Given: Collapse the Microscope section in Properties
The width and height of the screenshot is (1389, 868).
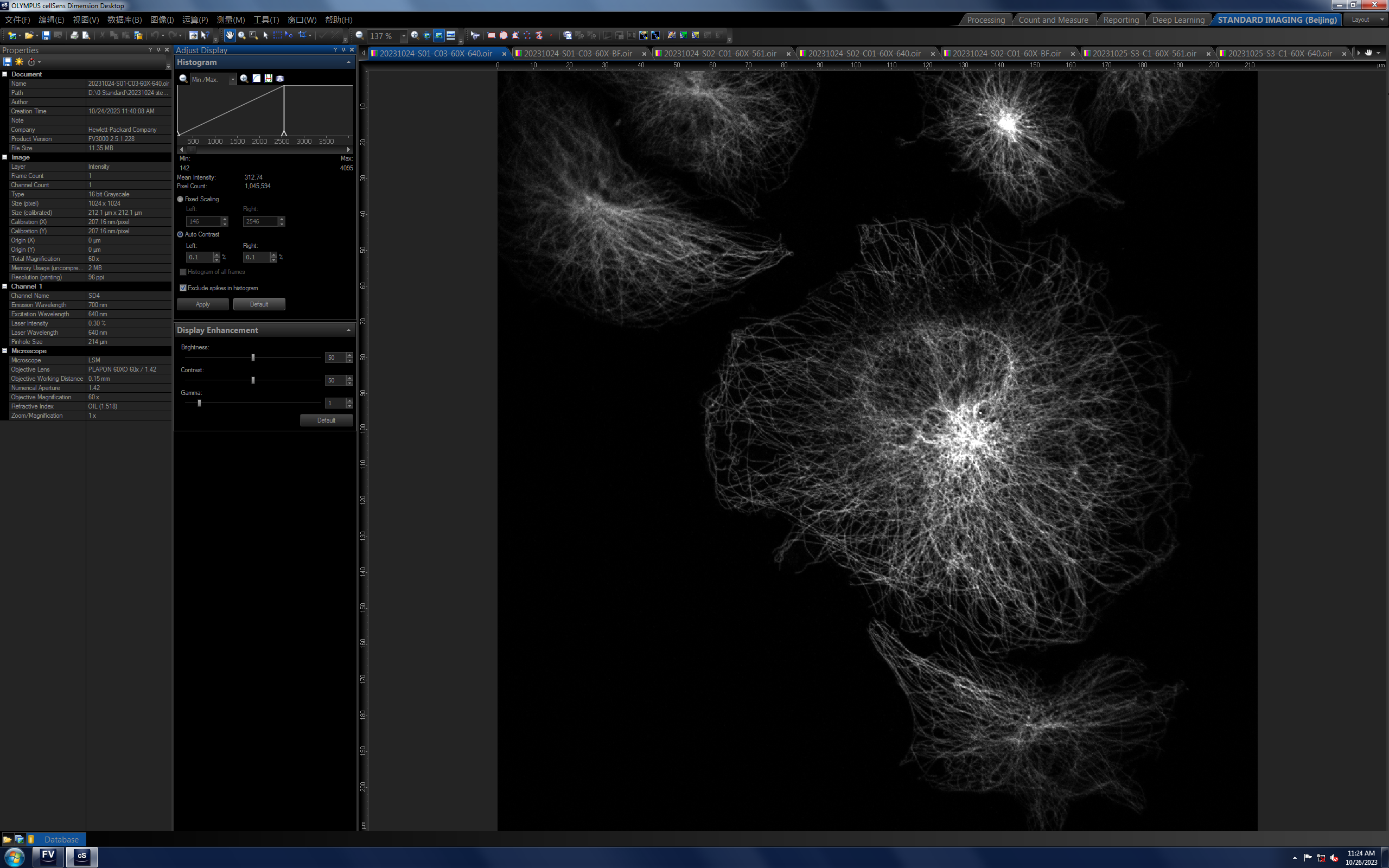Looking at the screenshot, I should (5, 351).
